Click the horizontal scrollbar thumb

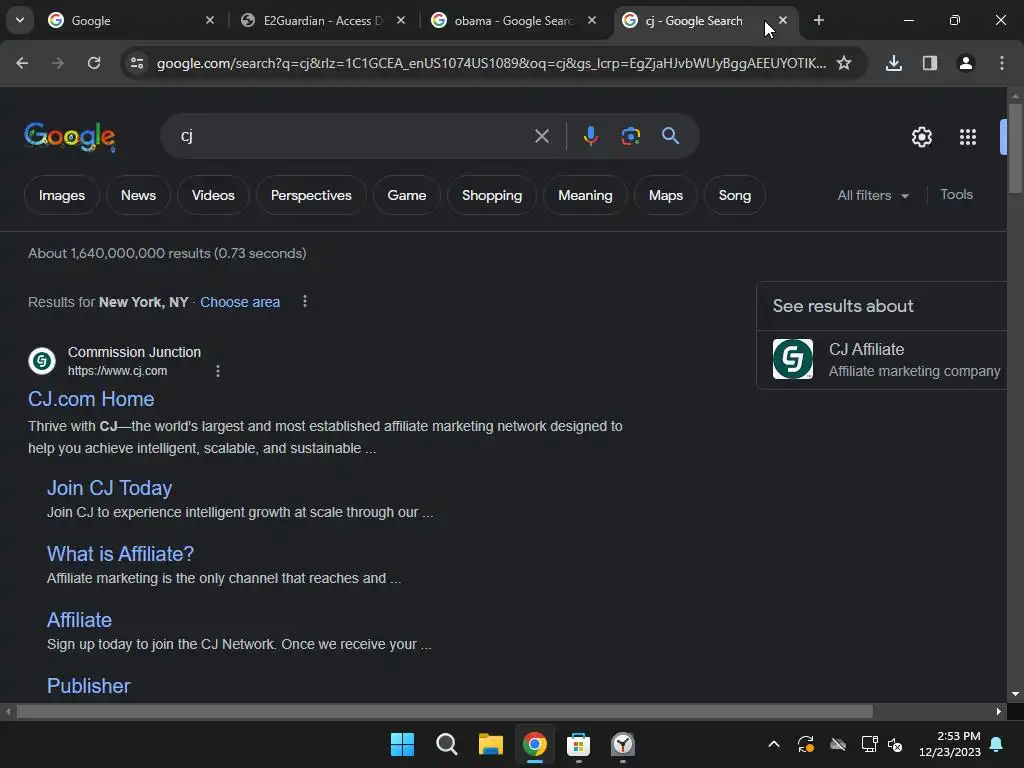click(444, 711)
